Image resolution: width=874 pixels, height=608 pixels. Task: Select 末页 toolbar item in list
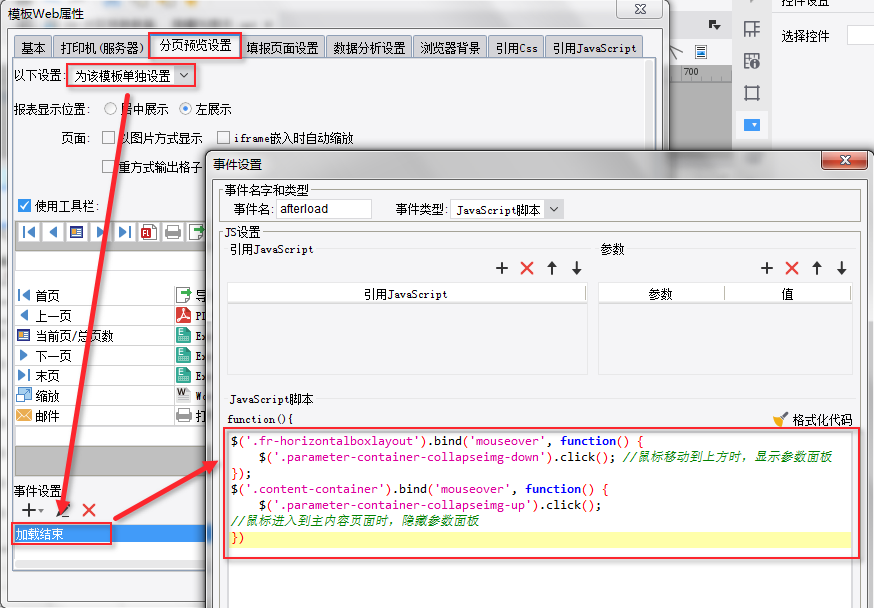click(95, 376)
